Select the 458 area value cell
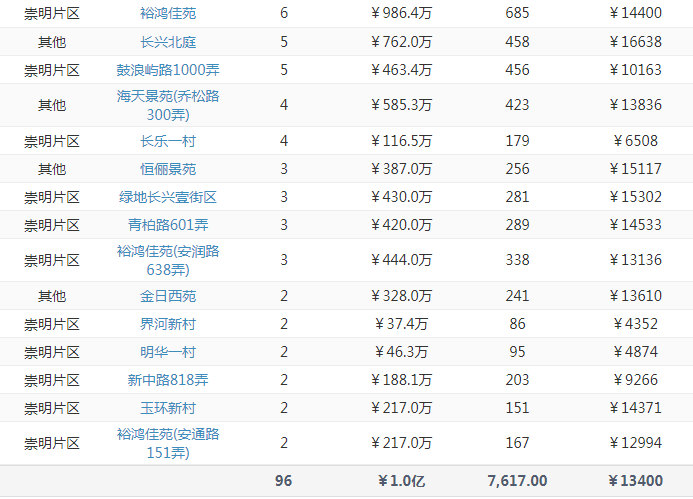 [517, 42]
